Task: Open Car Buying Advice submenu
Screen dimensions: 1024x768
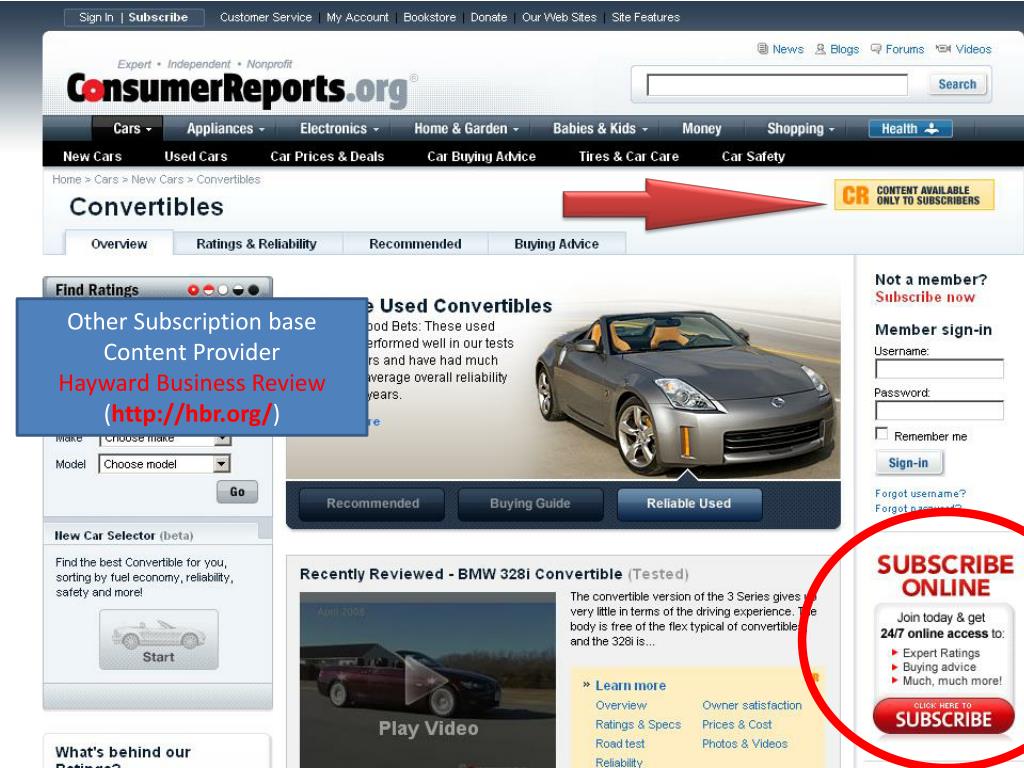Action: [481, 157]
